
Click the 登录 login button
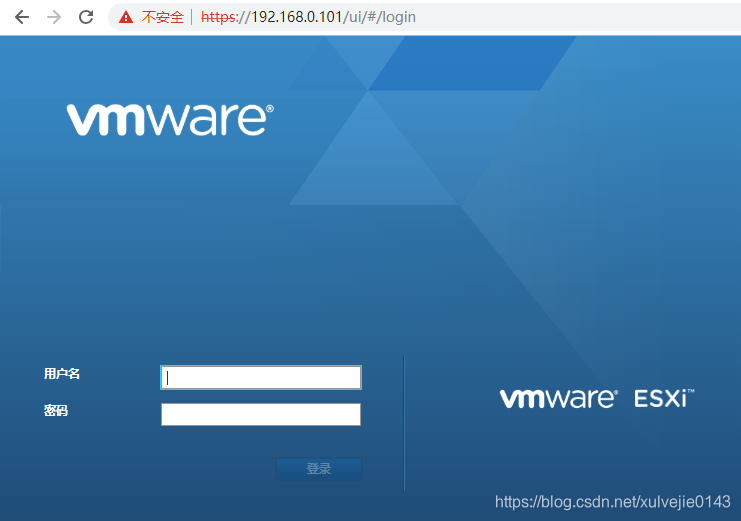point(319,469)
